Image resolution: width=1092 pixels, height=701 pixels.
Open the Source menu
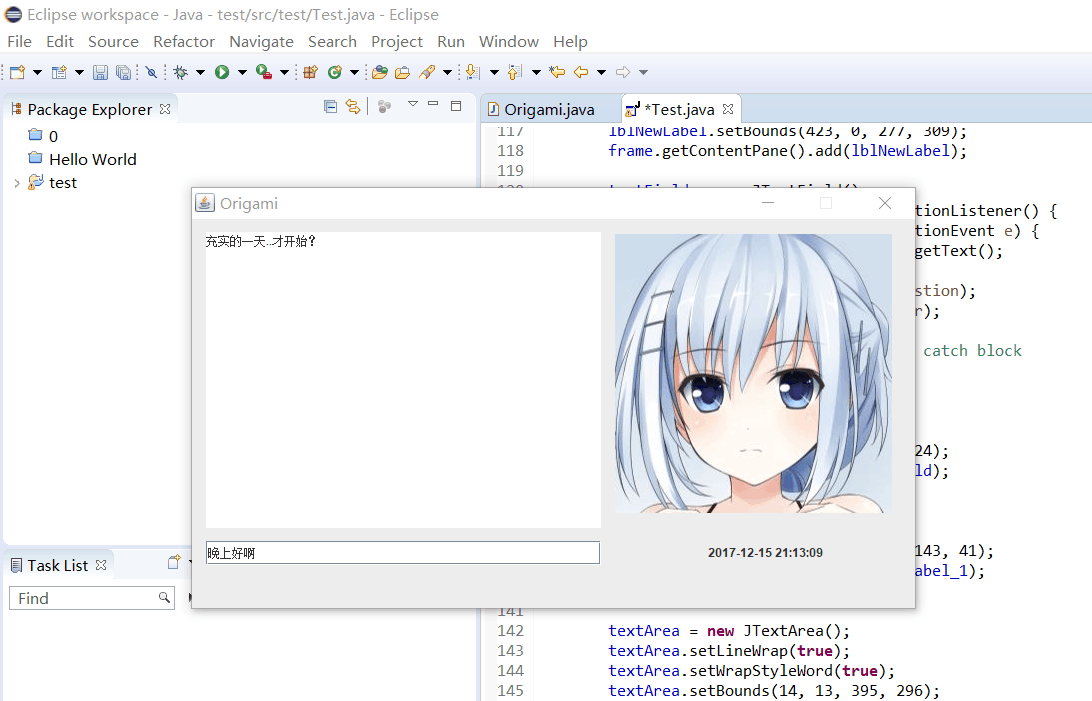pyautogui.click(x=113, y=42)
